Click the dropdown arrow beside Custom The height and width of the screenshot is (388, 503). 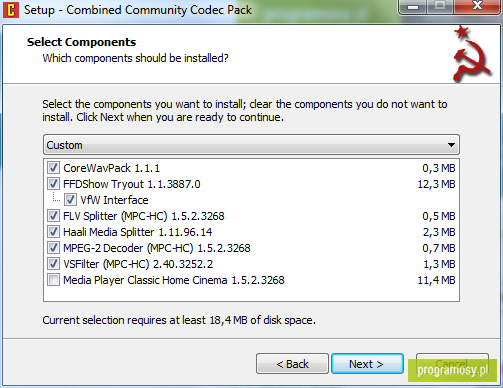451,145
